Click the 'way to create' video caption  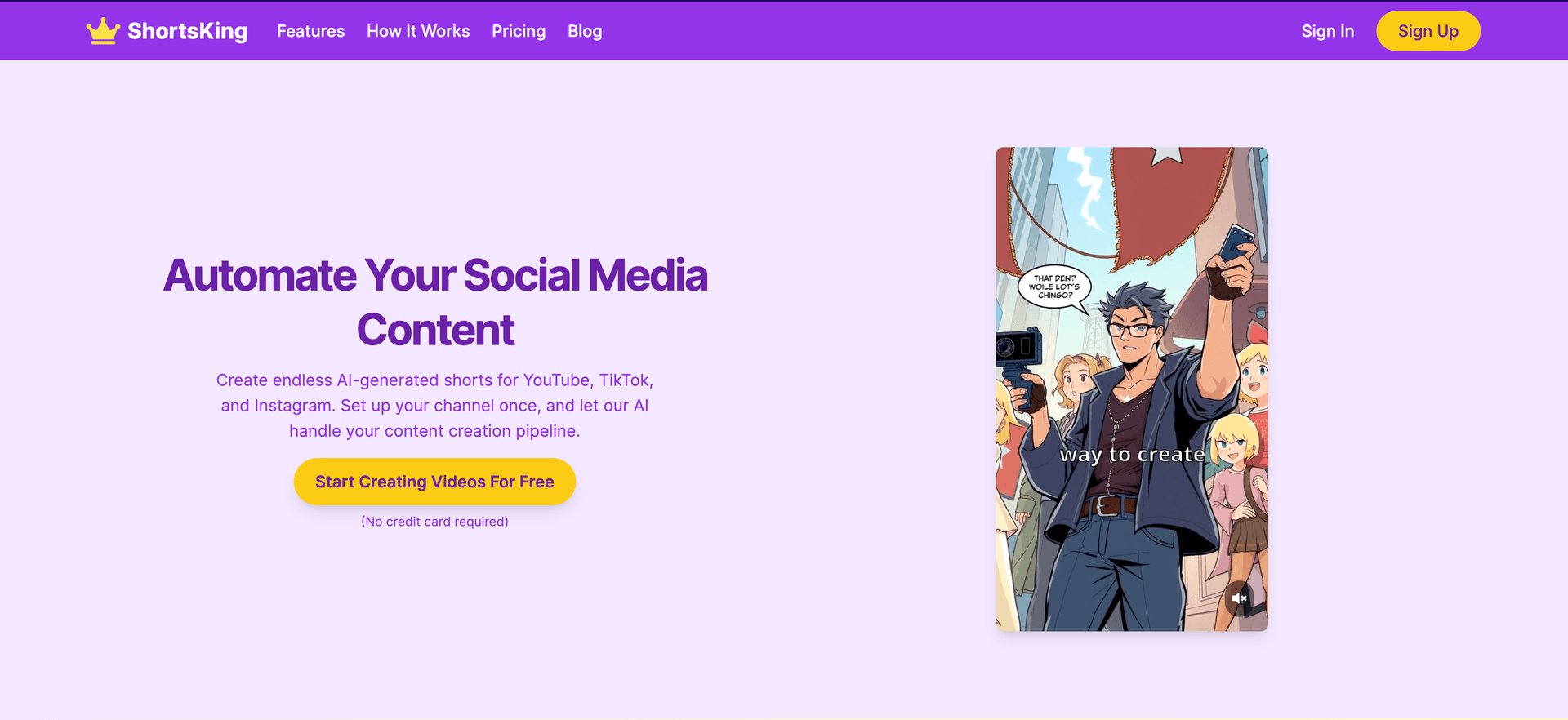(x=1132, y=455)
